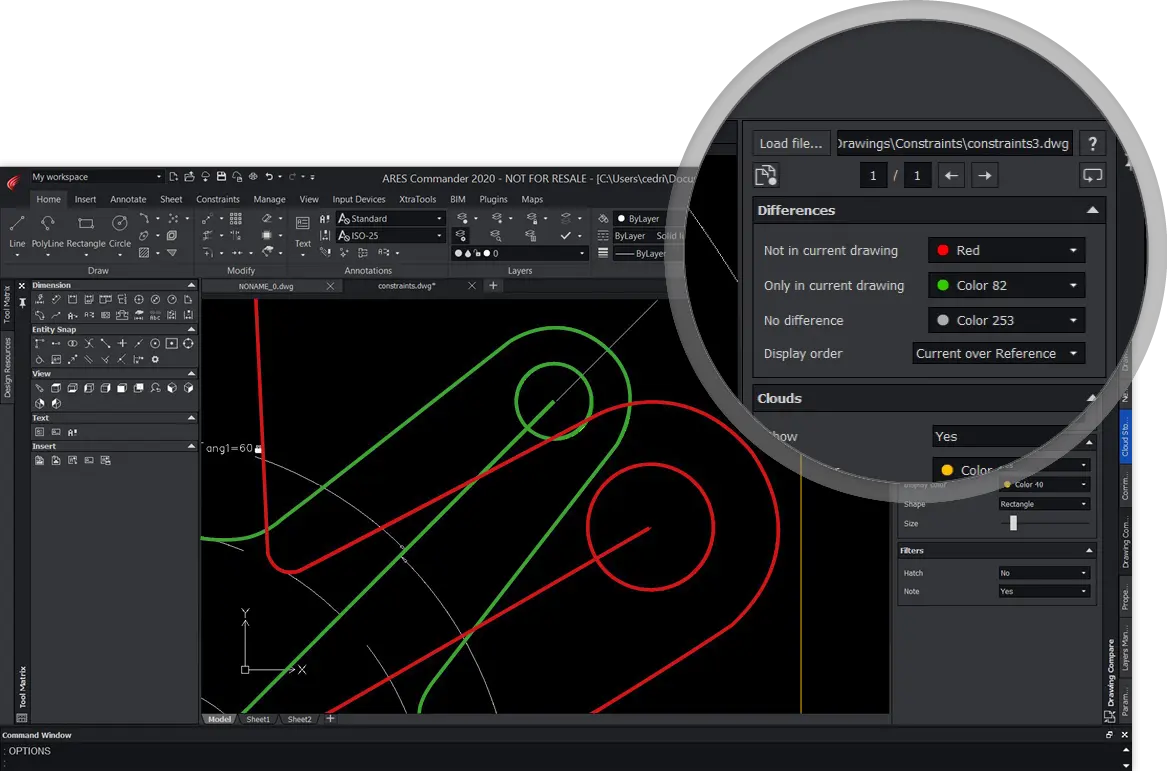Go to next difference with right arrow
This screenshot has height=771, width=1167.
[x=985, y=176]
